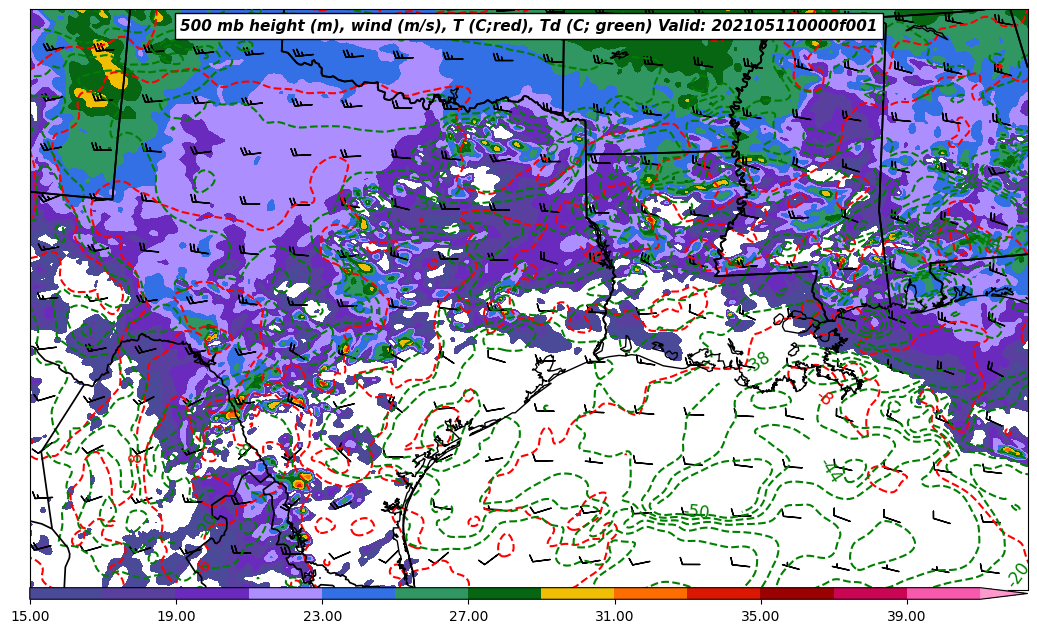Image resolution: width=1037 pixels, height=633 pixels.
Task: Click the green -20 contour label
Action: tap(1017, 574)
